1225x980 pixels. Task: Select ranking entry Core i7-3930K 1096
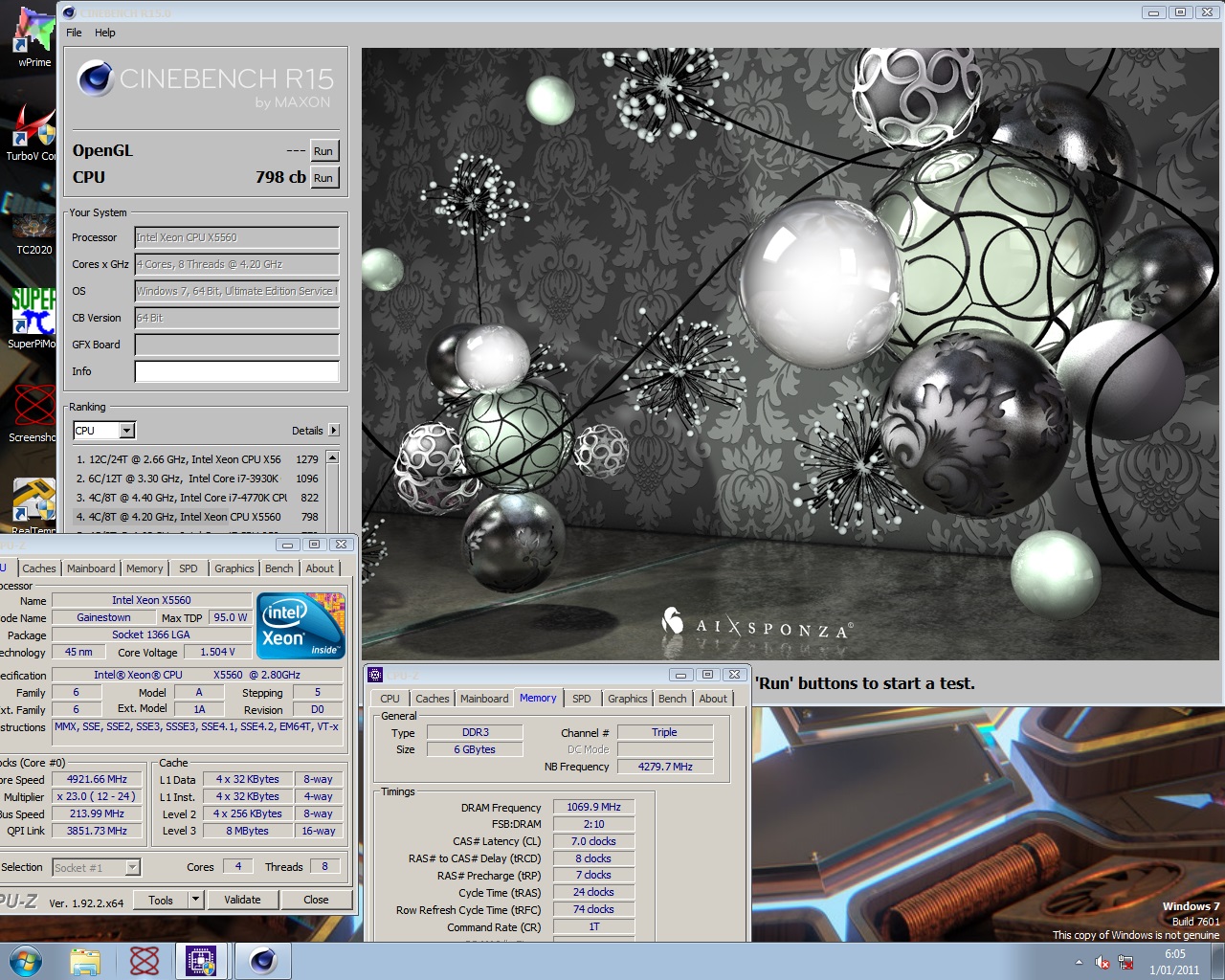tap(198, 479)
